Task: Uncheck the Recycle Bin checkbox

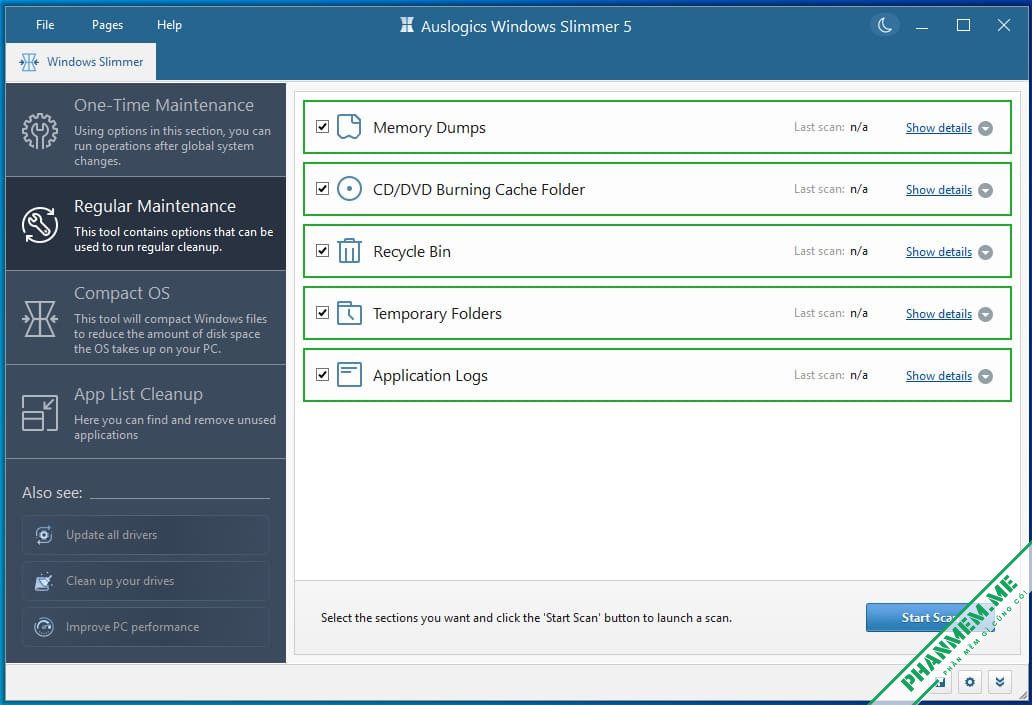Action: click(x=322, y=250)
